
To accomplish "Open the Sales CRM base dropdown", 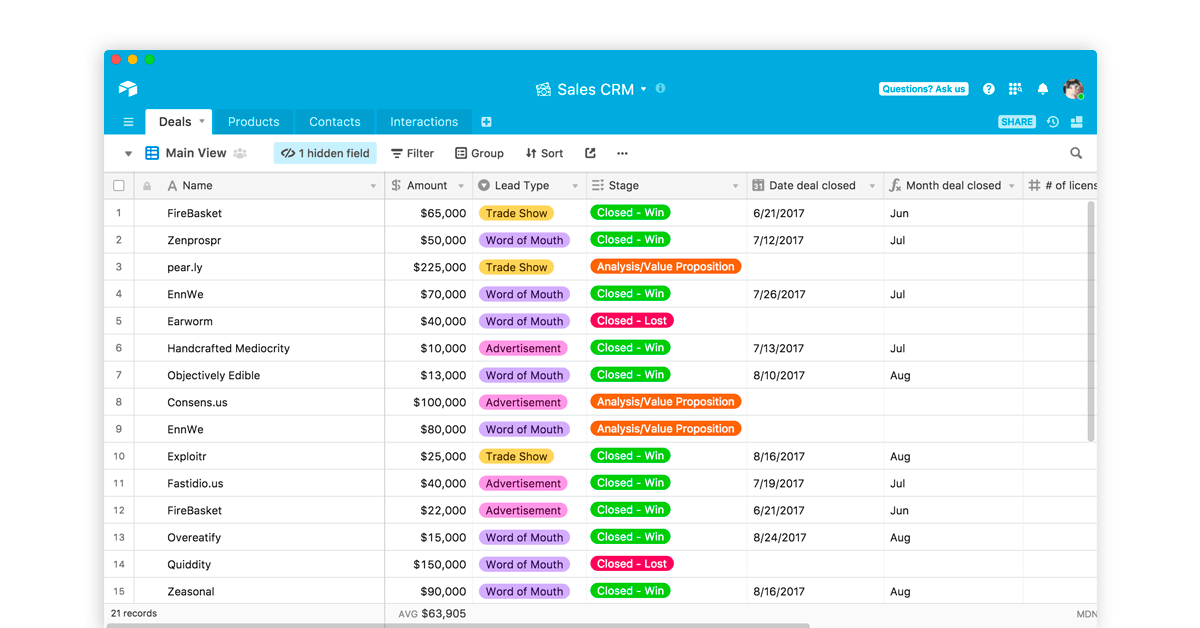I will (x=644, y=89).
